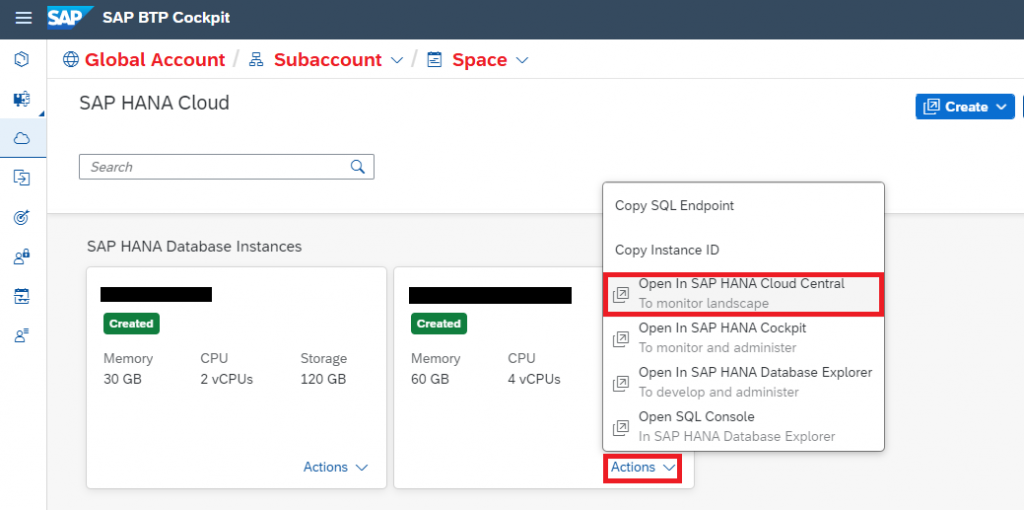1024x510 pixels.
Task: Choose Open In SAP HANA Database Explorer
Action: (743, 382)
